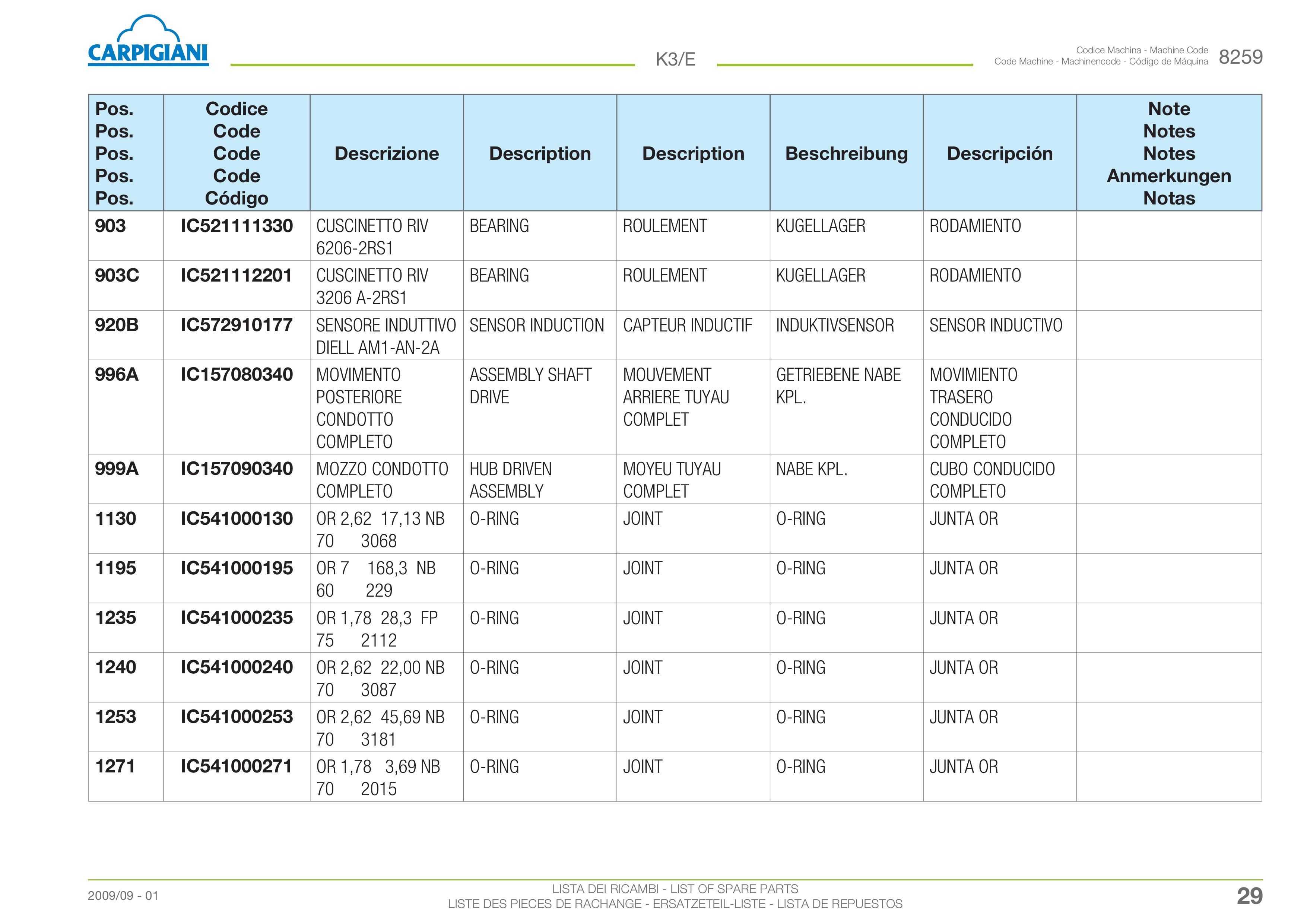The height and width of the screenshot is (924, 1307).
Task: Click the 2009/09 - 01 revision date
Action: pos(123,896)
